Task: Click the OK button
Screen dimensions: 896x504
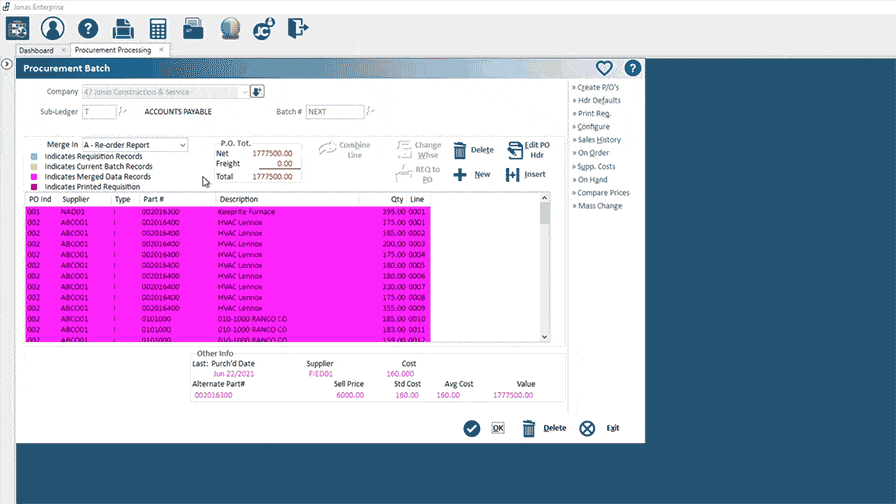Action: tap(498, 428)
